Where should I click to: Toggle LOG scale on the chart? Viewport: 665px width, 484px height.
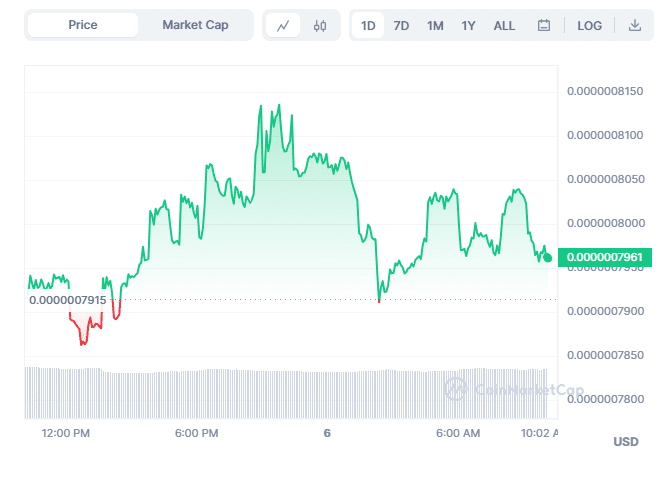click(590, 26)
